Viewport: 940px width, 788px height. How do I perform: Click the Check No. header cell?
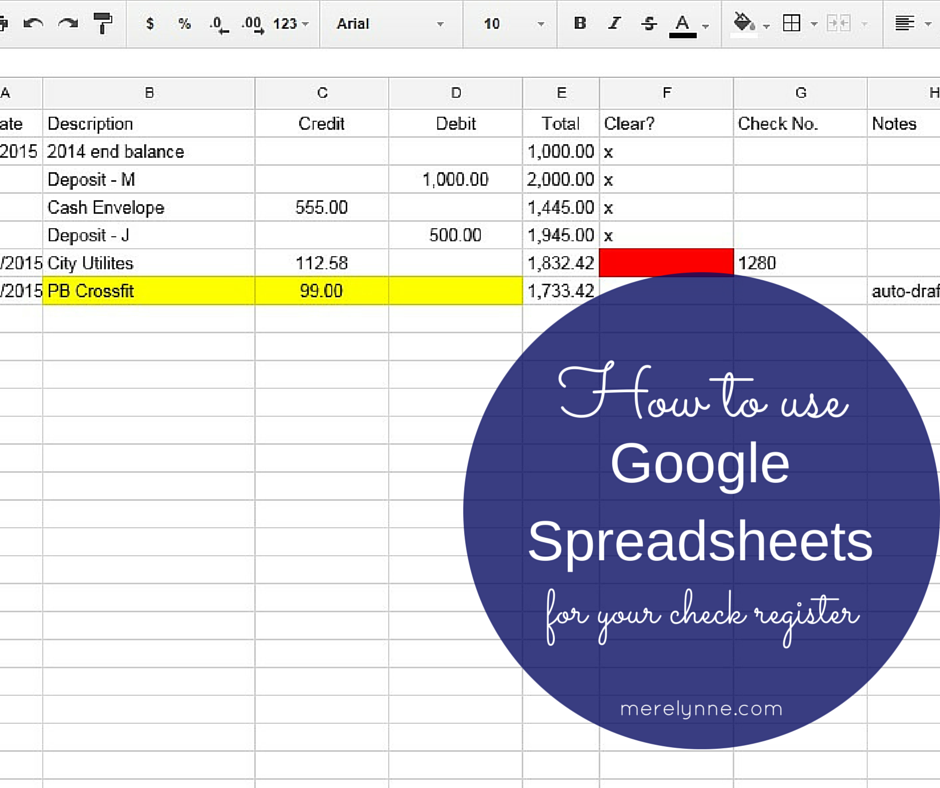800,124
